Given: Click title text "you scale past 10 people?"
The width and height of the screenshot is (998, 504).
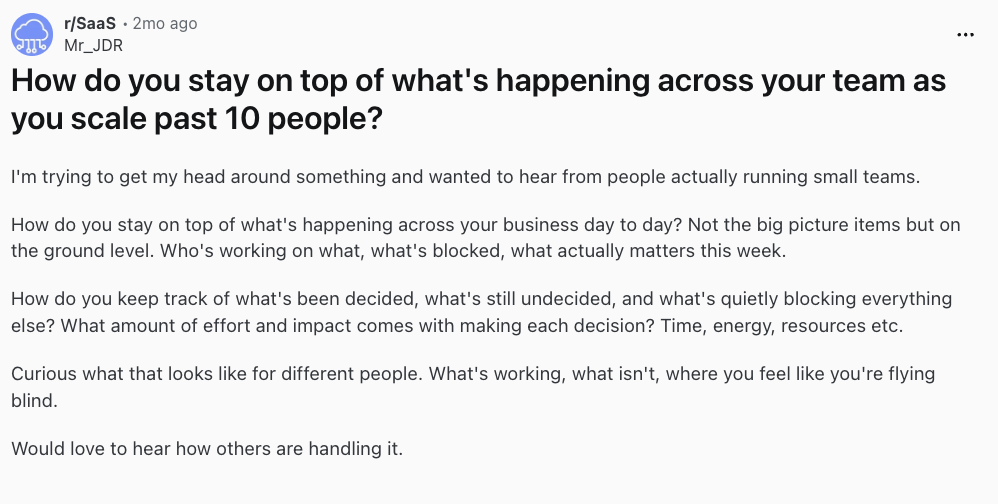Looking at the screenshot, I should point(197,119).
